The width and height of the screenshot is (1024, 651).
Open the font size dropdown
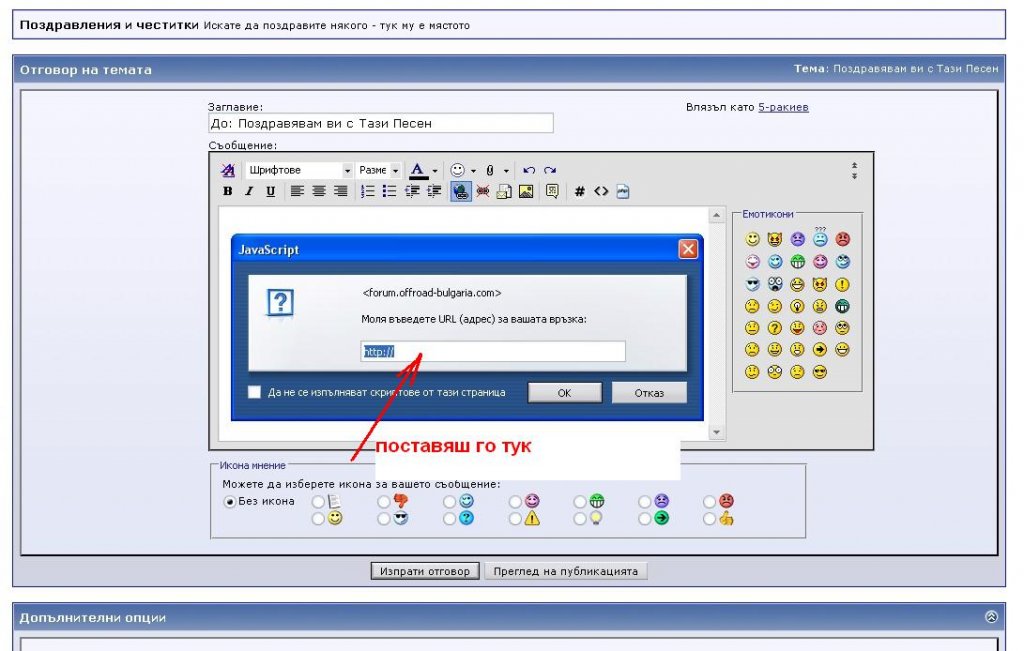(378, 170)
